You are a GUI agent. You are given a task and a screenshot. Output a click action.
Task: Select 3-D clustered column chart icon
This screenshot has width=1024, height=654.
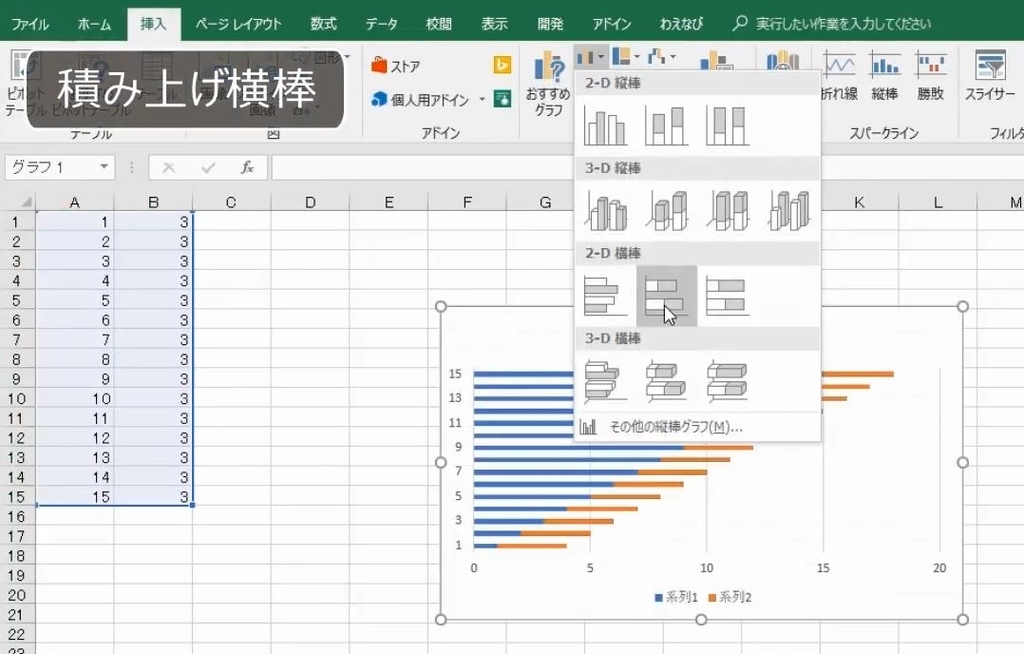pyautogui.click(x=605, y=210)
